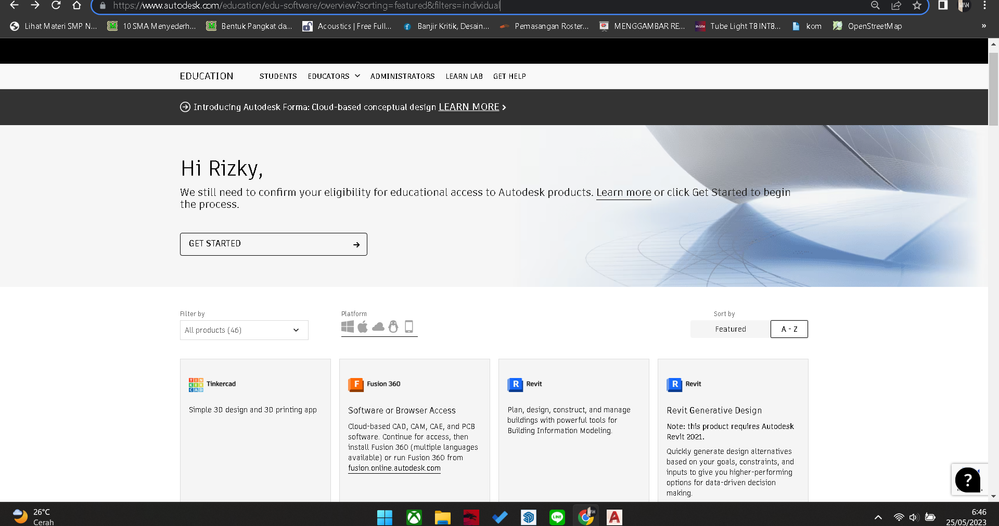
Task: Bookmark this page with star icon
Action: tap(917, 5)
